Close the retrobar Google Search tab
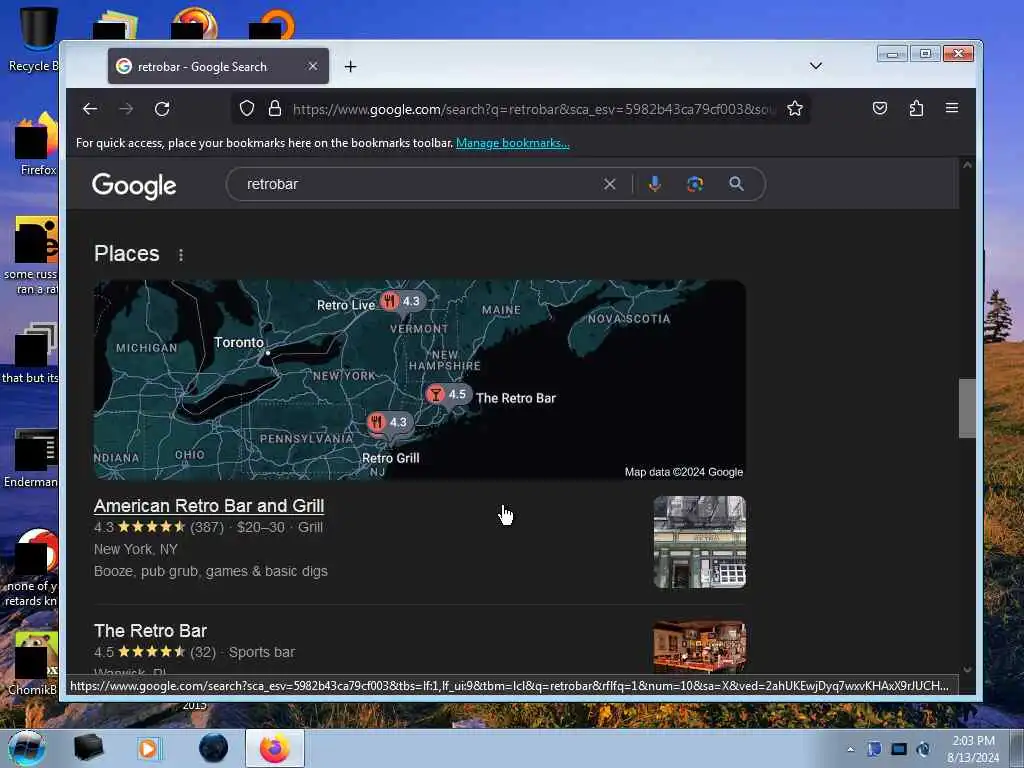This screenshot has width=1024, height=768. pos(313,66)
